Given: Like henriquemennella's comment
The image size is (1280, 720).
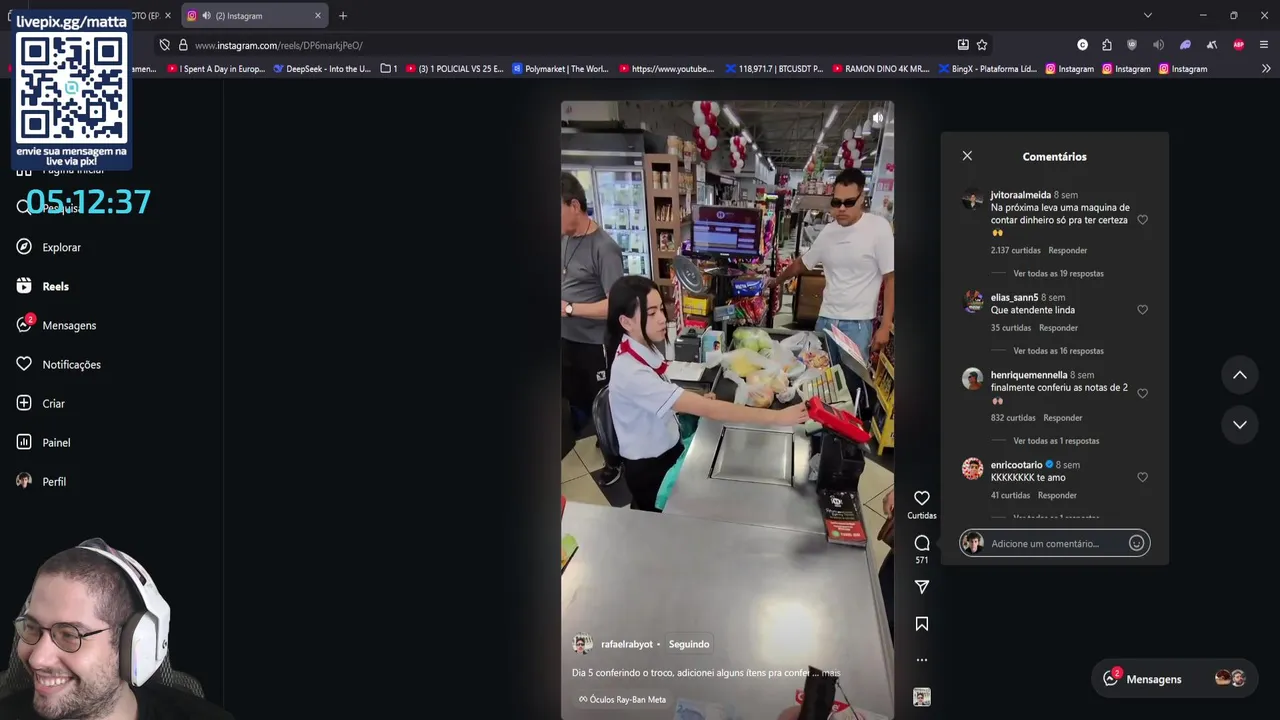Looking at the screenshot, I should tap(1142, 393).
